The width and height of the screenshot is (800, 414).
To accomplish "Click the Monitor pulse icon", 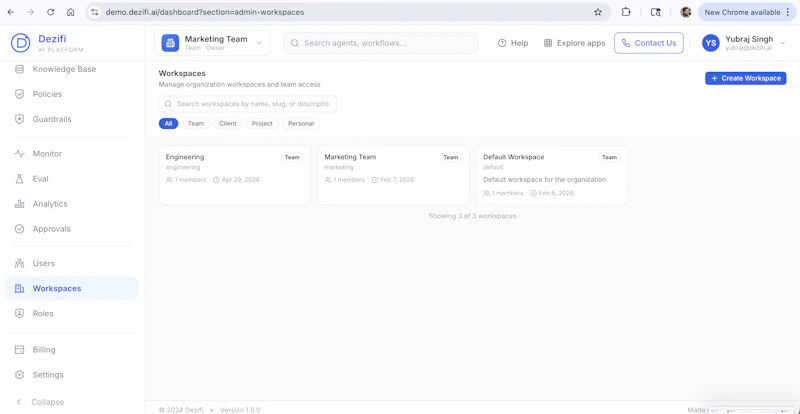I will point(19,154).
